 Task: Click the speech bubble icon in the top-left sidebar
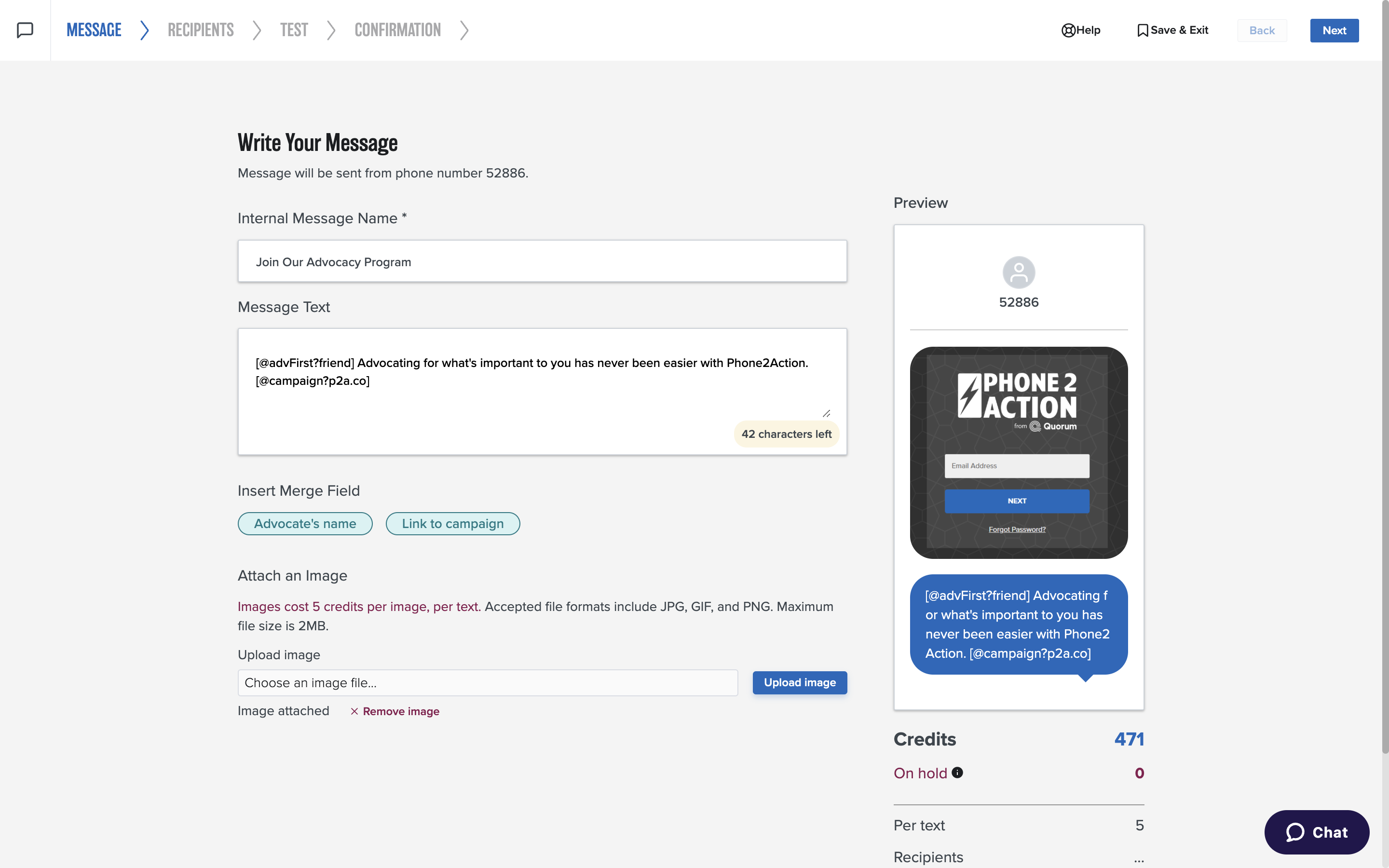24,30
